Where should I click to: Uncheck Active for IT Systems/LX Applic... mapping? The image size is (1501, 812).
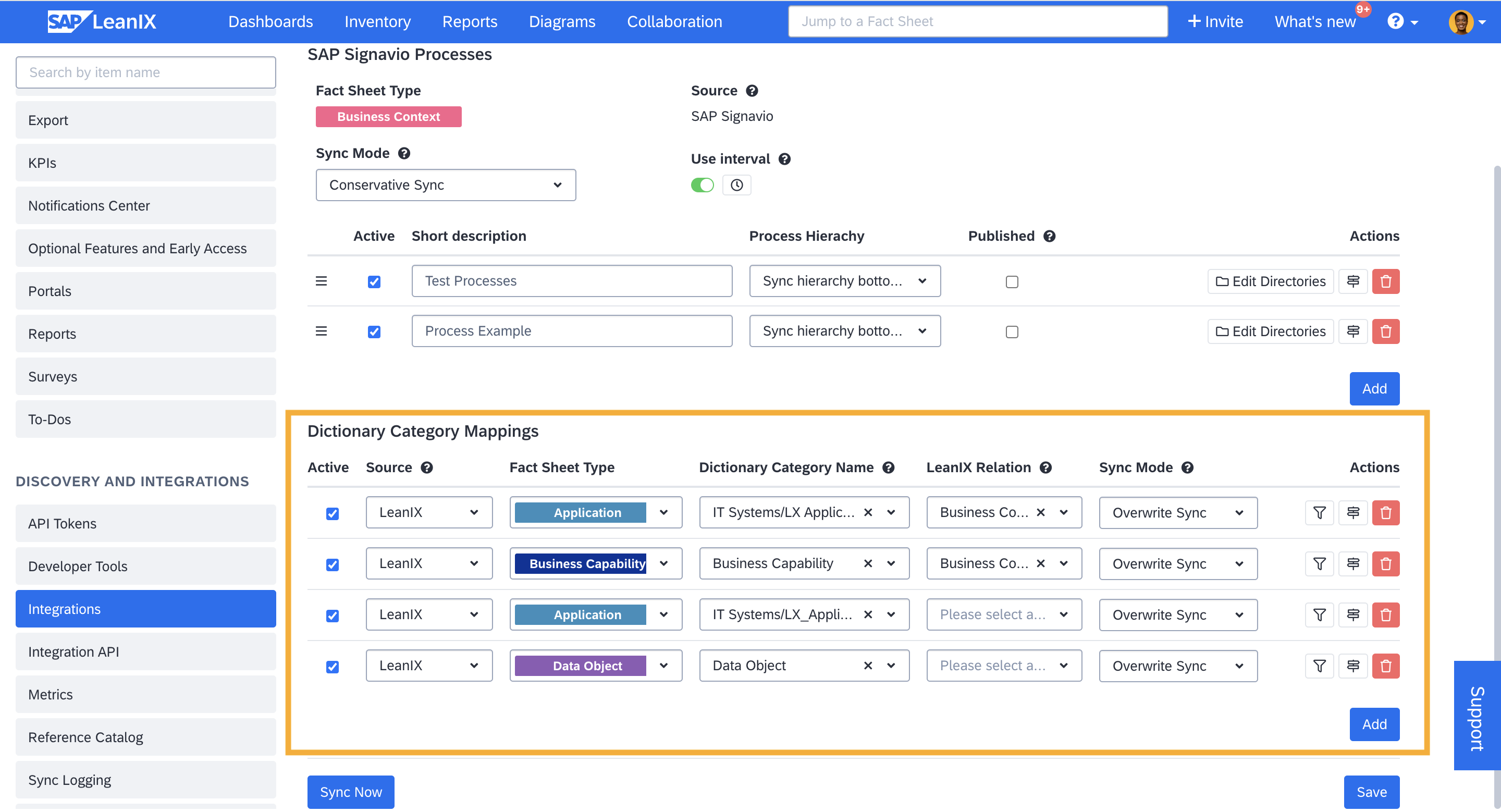(332, 514)
